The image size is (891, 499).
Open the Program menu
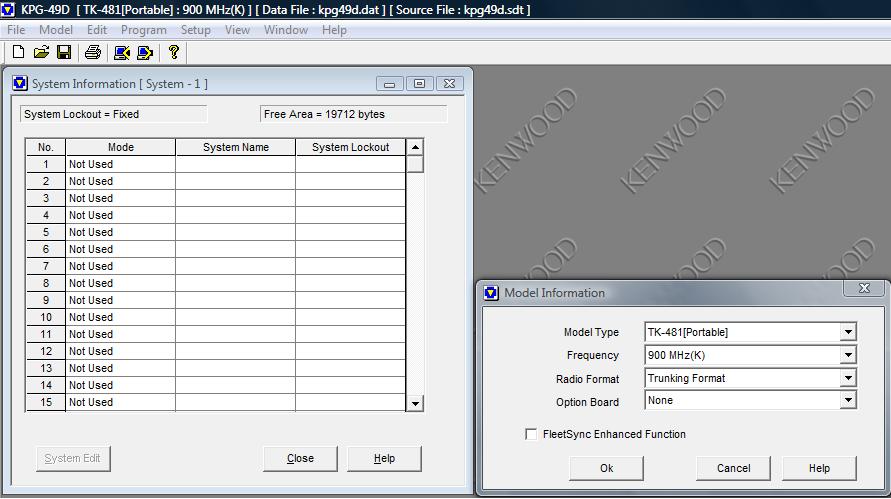point(144,30)
